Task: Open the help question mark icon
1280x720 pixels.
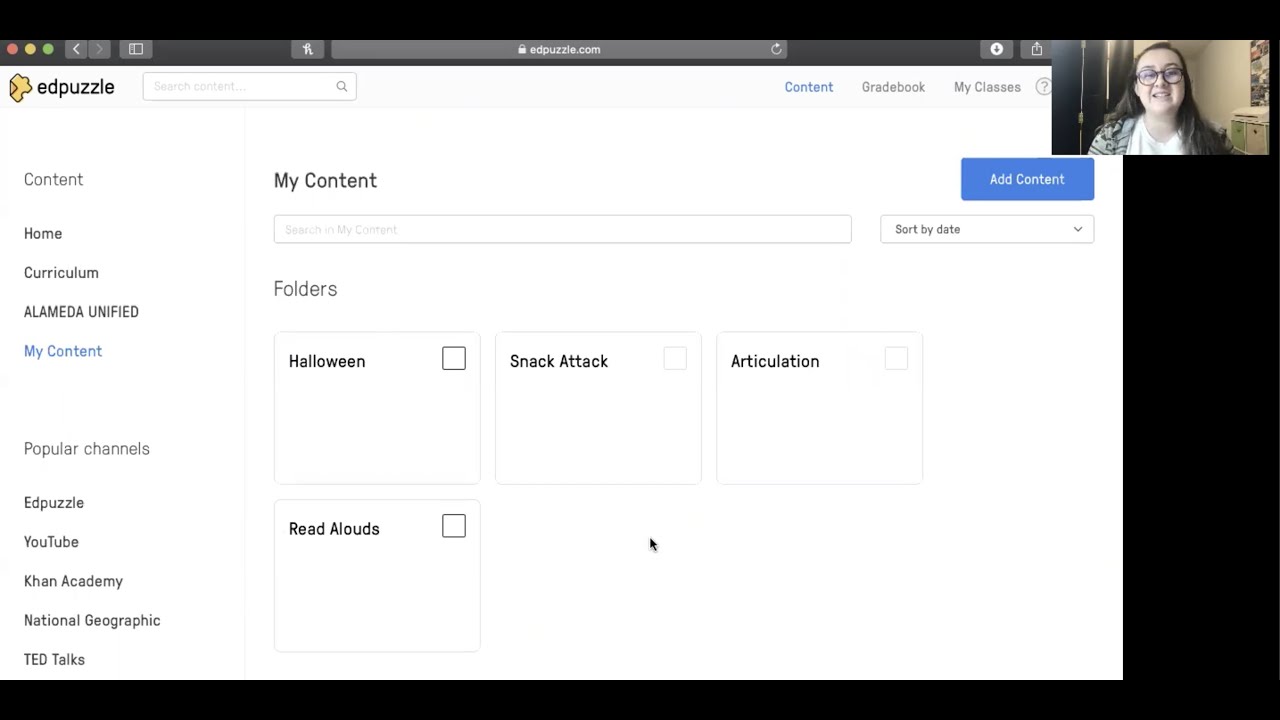Action: point(1043,87)
